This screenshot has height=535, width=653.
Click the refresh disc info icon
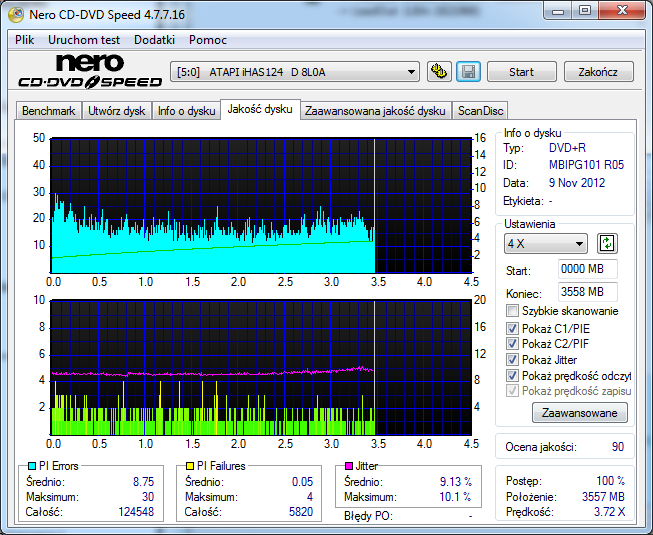(x=607, y=244)
